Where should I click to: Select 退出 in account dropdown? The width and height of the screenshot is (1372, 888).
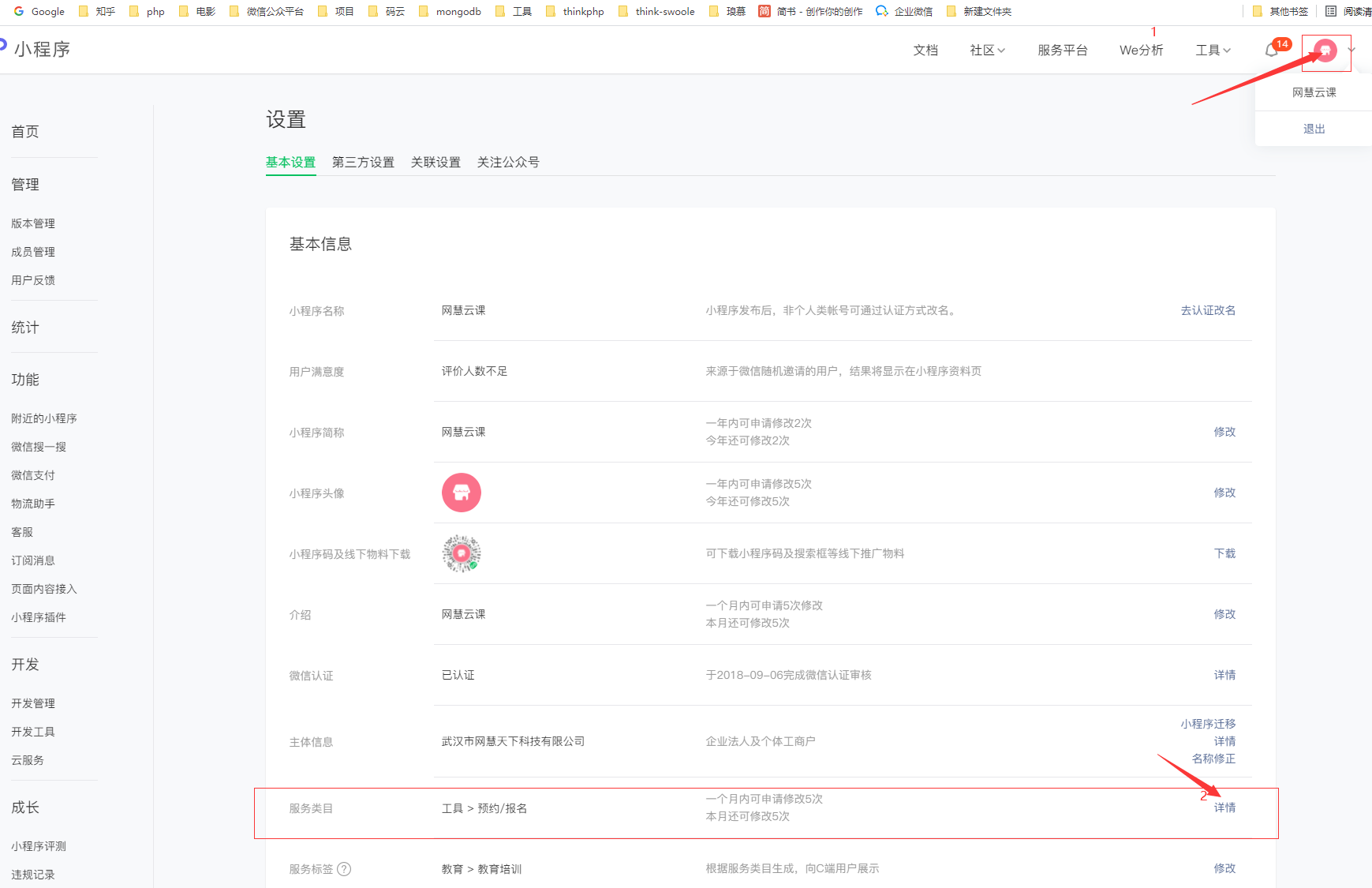(1314, 129)
